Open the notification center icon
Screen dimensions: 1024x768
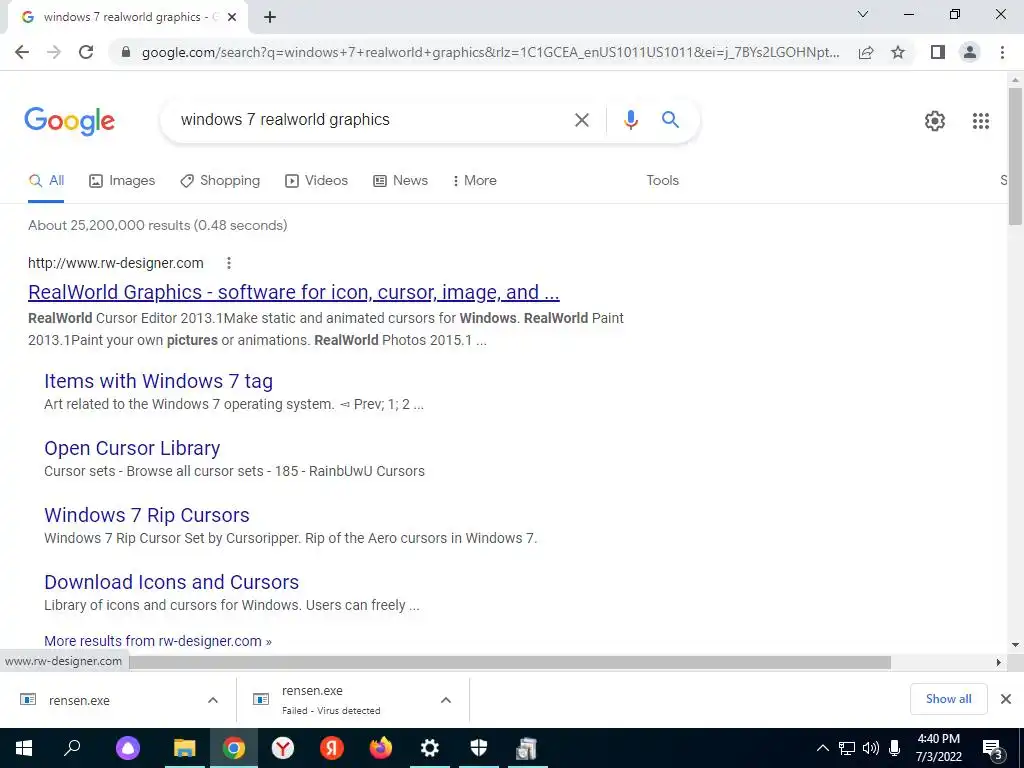[993, 750]
